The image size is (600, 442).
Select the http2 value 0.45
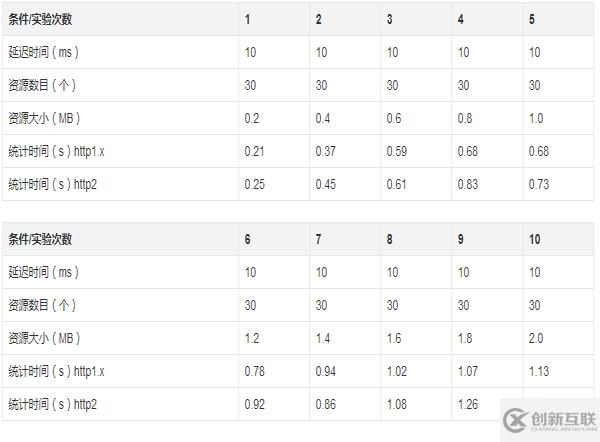click(x=323, y=183)
